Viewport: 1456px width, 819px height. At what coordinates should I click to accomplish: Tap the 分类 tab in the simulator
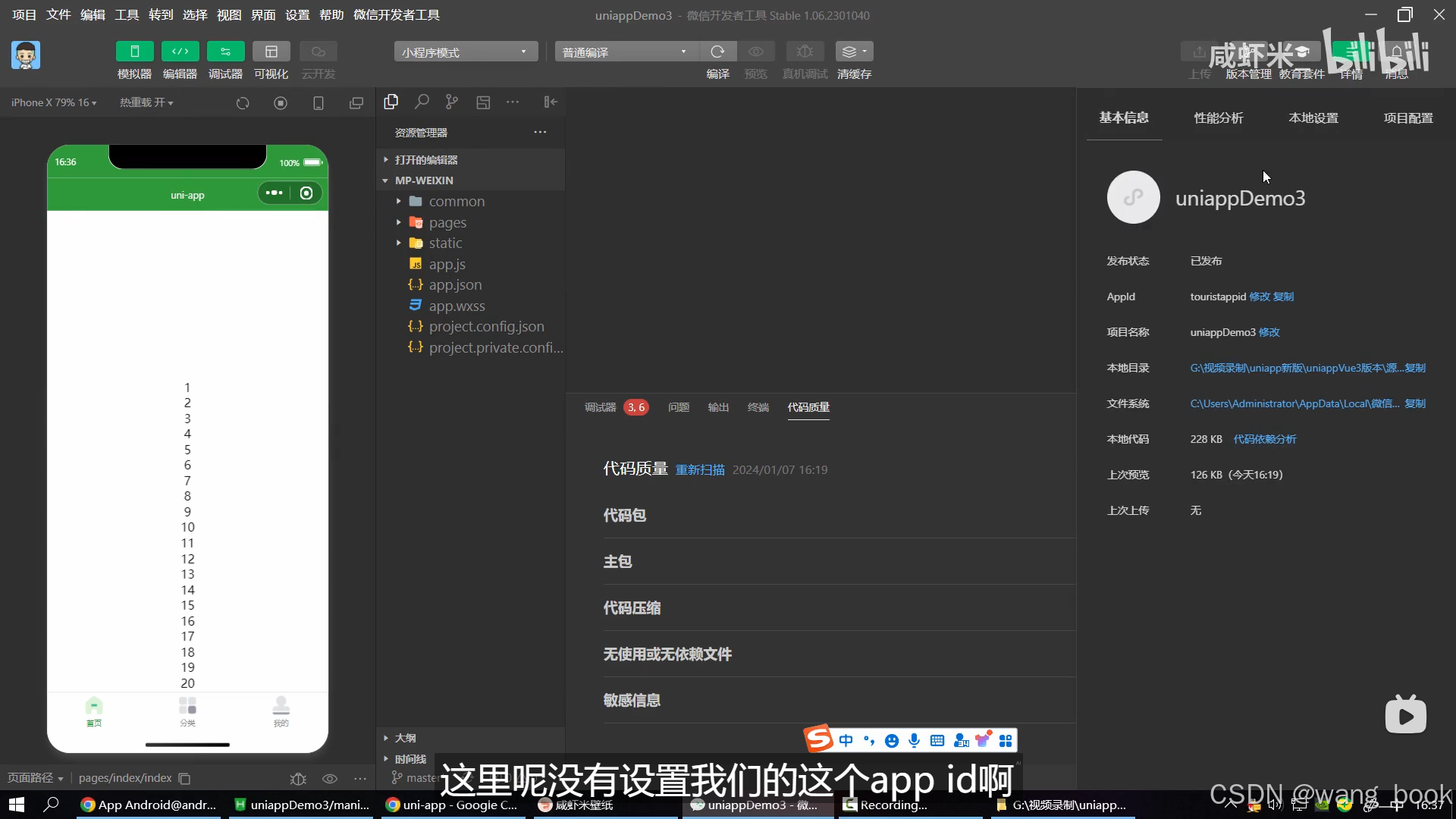[x=188, y=712]
